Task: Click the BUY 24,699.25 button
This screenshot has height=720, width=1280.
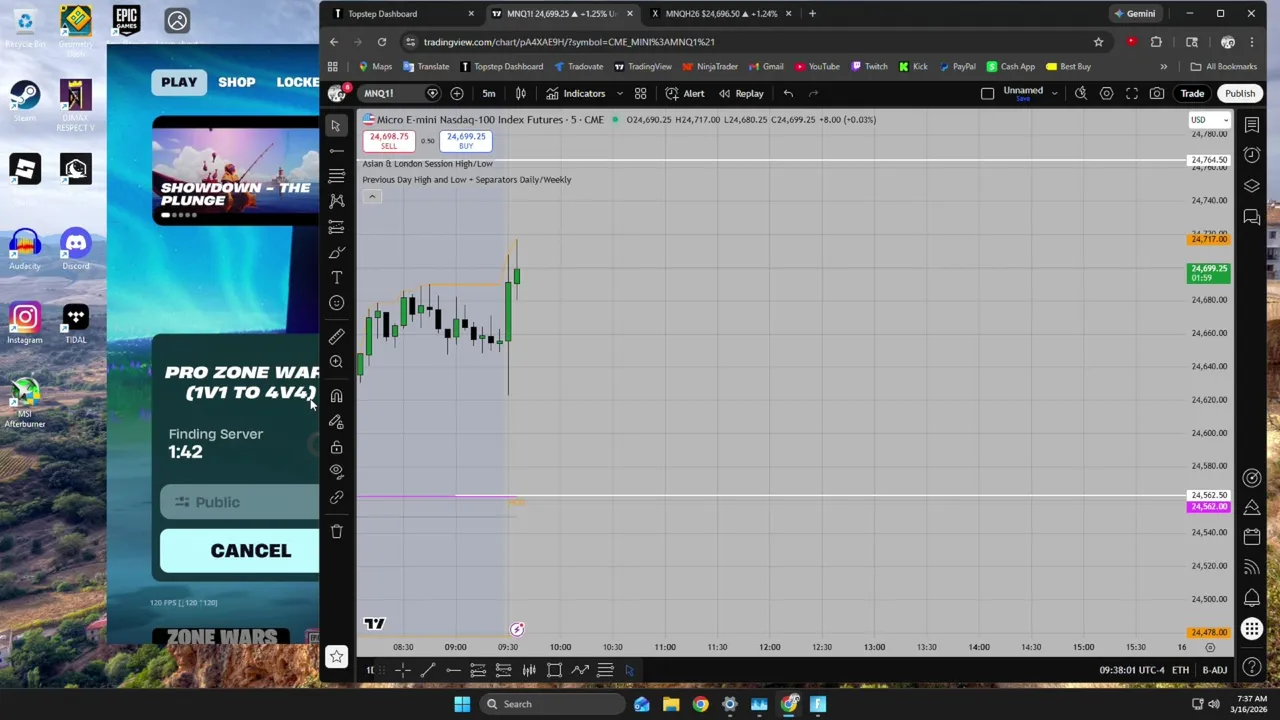Action: coord(466,141)
